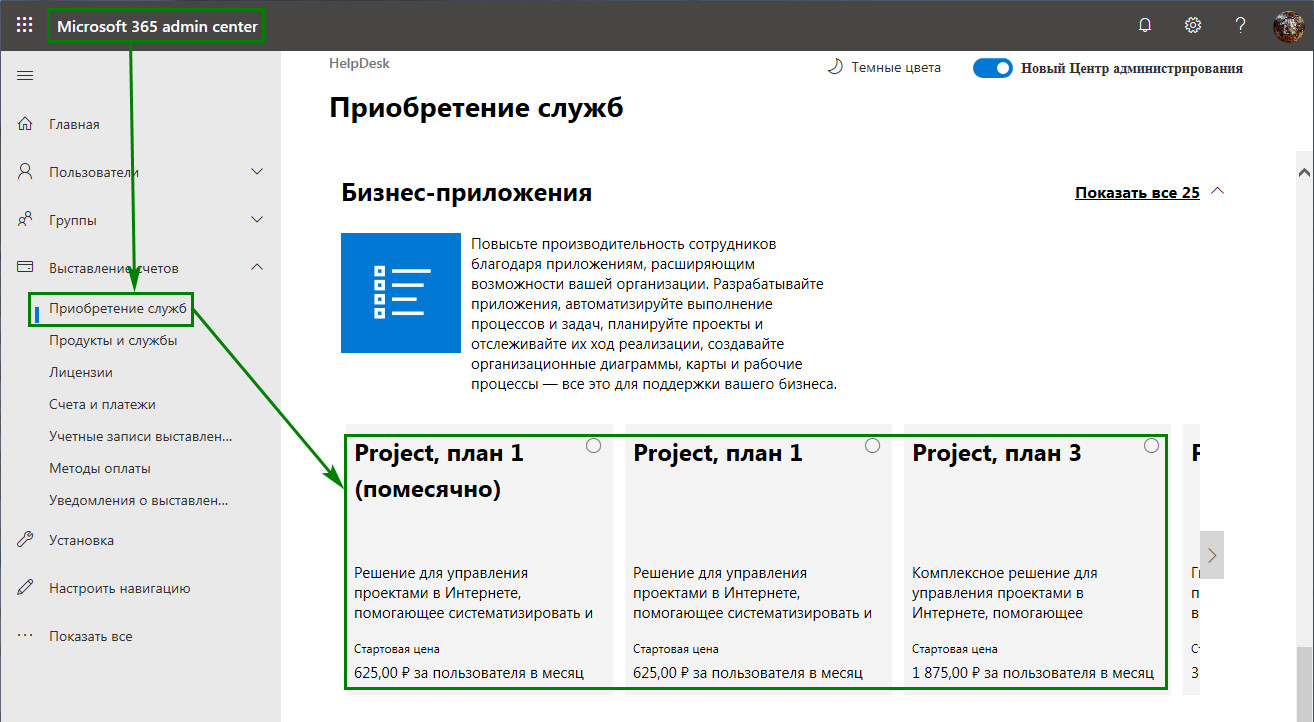The image size is (1314, 722).
Task: Click HelpDesk organization name
Action: 359,63
